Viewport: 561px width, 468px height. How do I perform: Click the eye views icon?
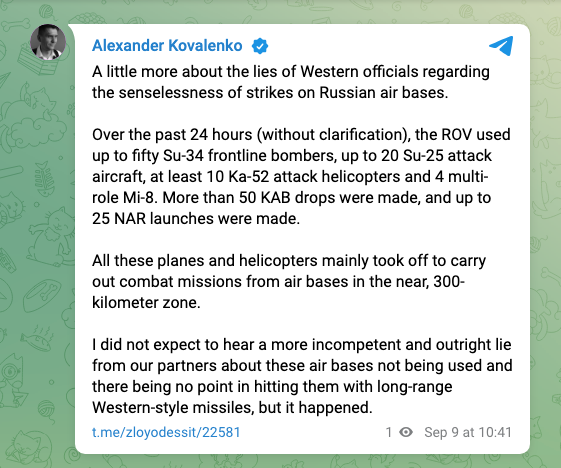coord(406,432)
